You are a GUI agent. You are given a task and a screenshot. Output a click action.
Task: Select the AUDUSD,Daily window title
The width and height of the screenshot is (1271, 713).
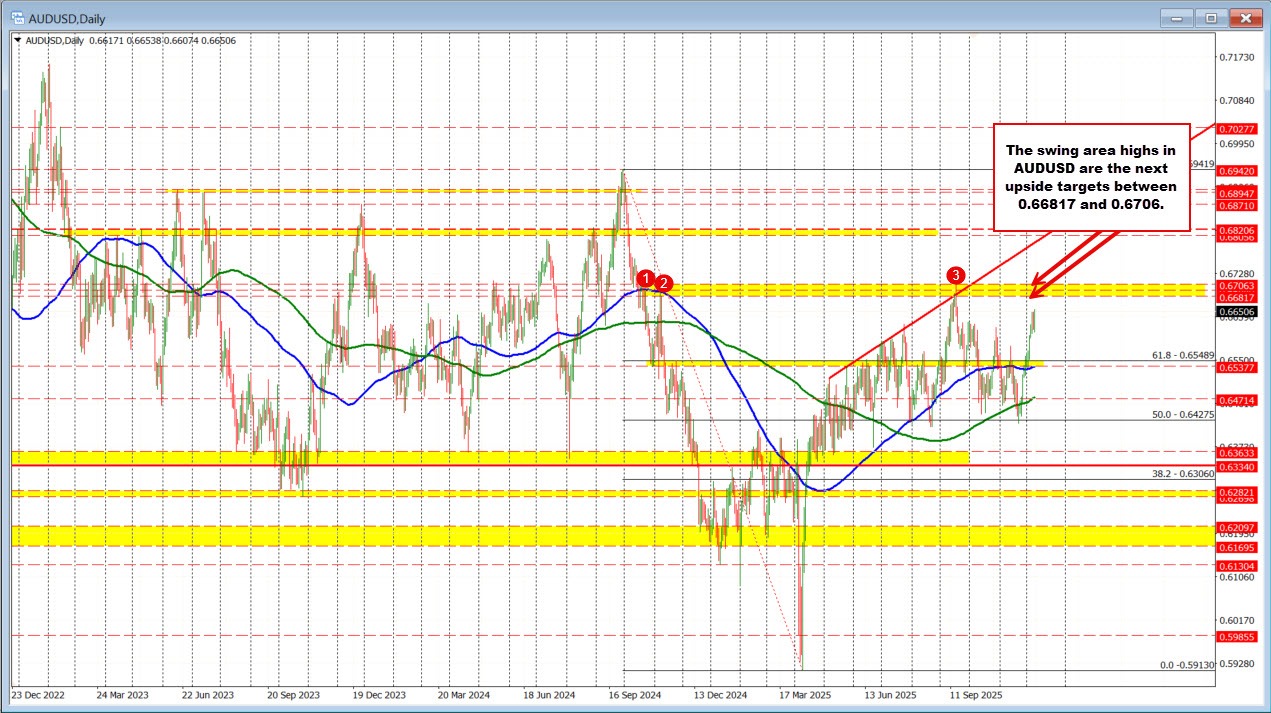click(x=68, y=17)
